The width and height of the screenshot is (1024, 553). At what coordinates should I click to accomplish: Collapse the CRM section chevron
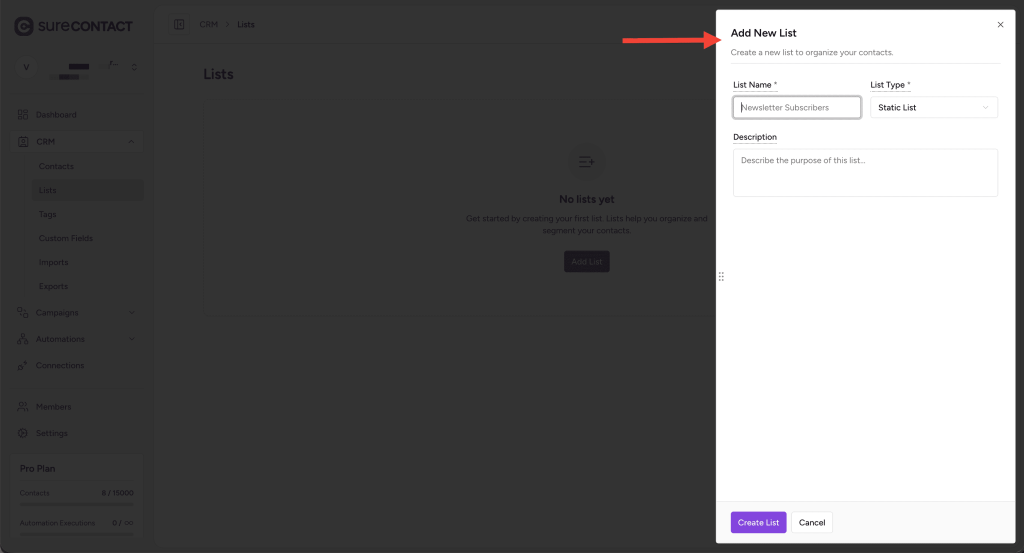131,142
